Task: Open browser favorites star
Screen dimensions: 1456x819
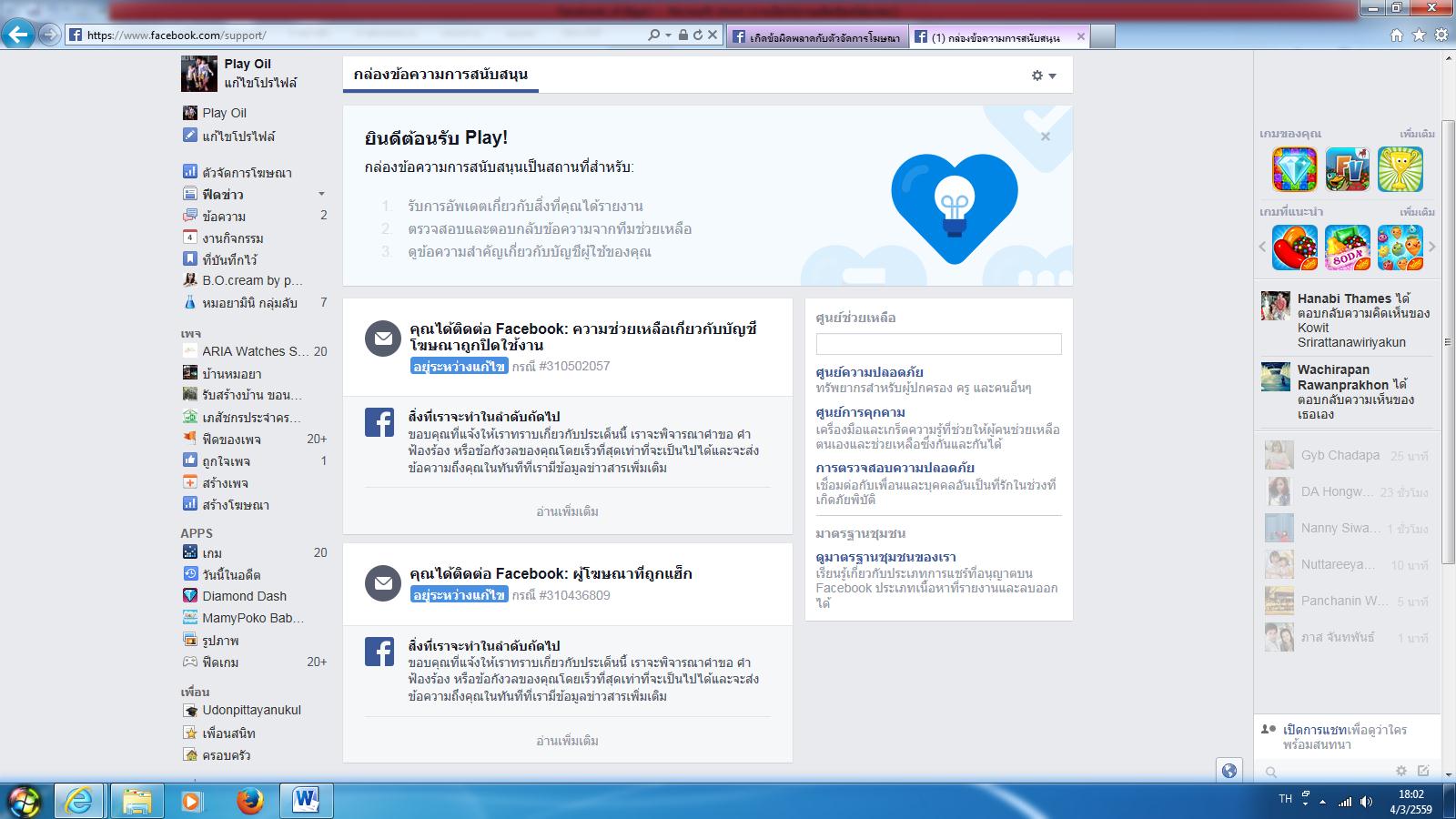Action: (x=1419, y=35)
